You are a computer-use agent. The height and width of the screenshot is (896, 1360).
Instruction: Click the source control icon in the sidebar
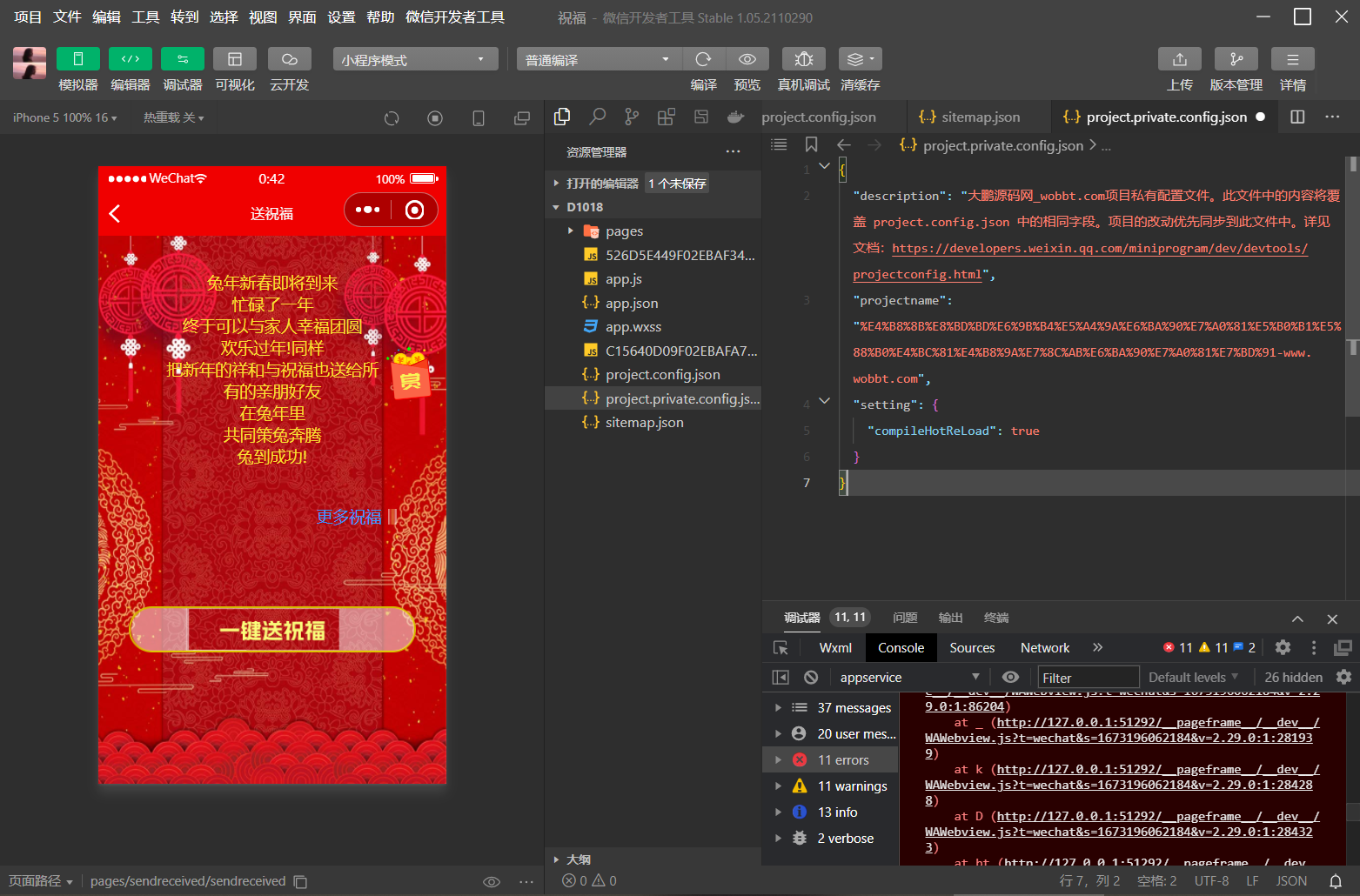(632, 117)
